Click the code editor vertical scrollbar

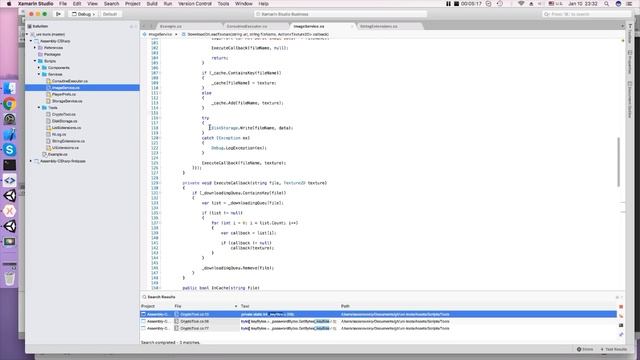pos(619,162)
